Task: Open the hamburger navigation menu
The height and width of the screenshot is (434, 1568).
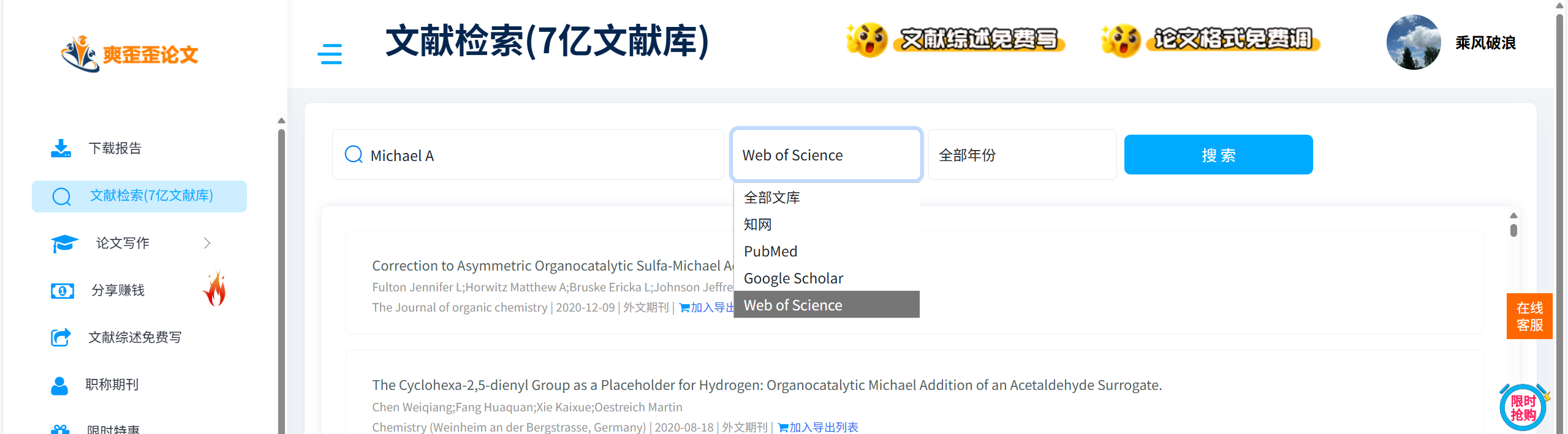Action: coord(330,54)
